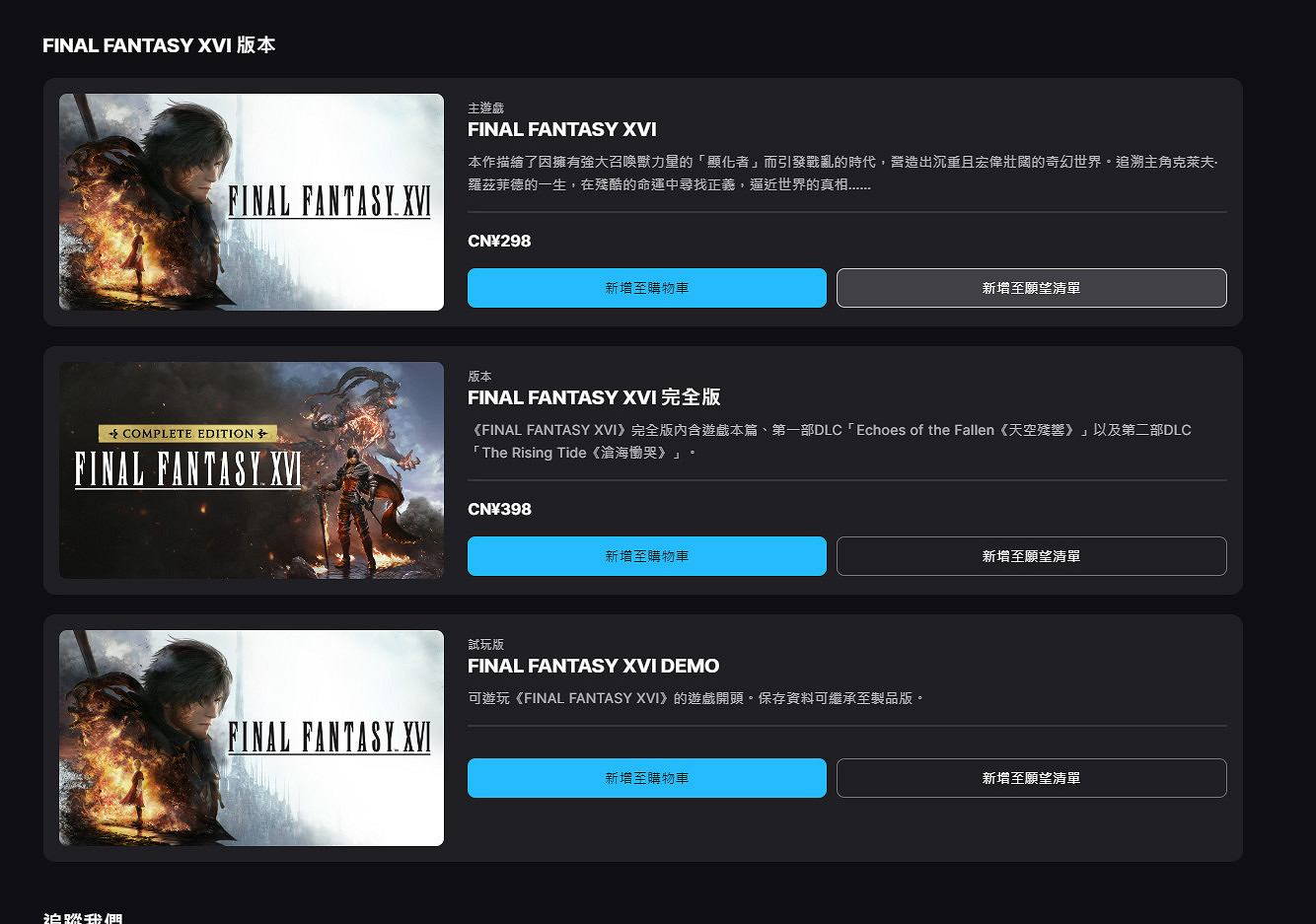
Task: Open the FINAL FANTASY XVI 完全版 title link
Action: click(x=594, y=397)
